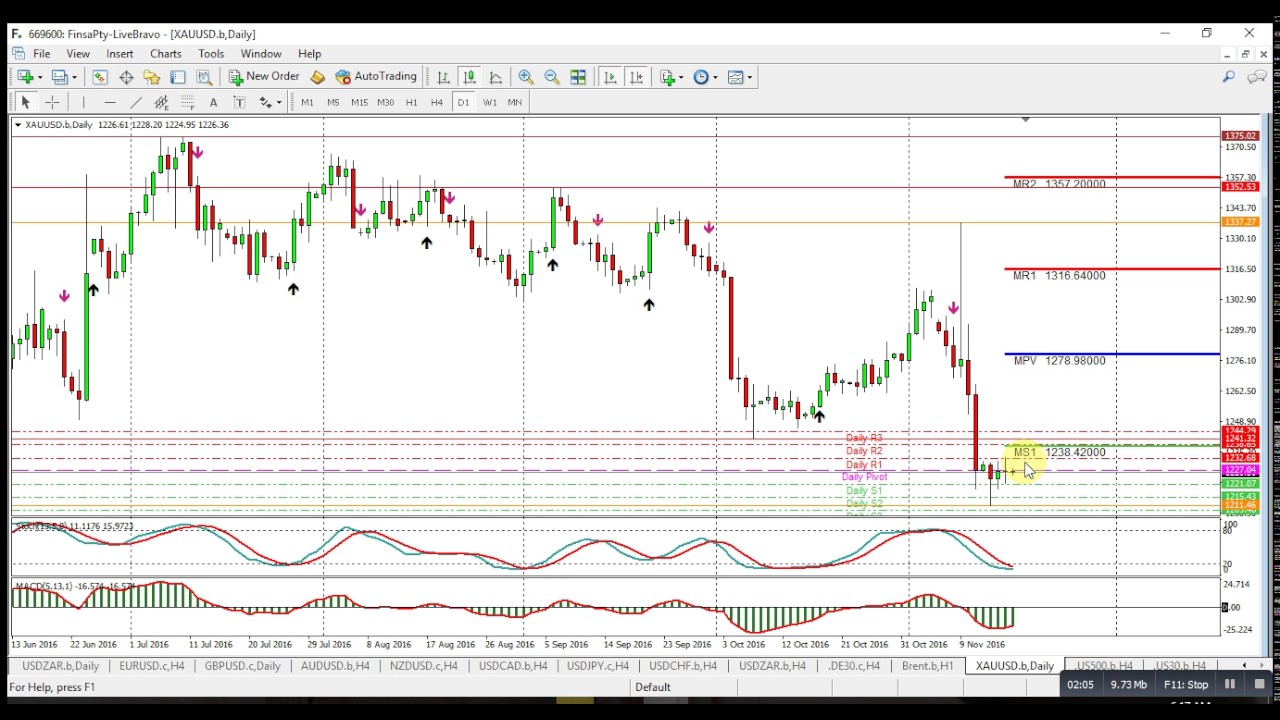Open the Data Window crosshair-circle icon
1280x720 pixels.
click(x=126, y=77)
